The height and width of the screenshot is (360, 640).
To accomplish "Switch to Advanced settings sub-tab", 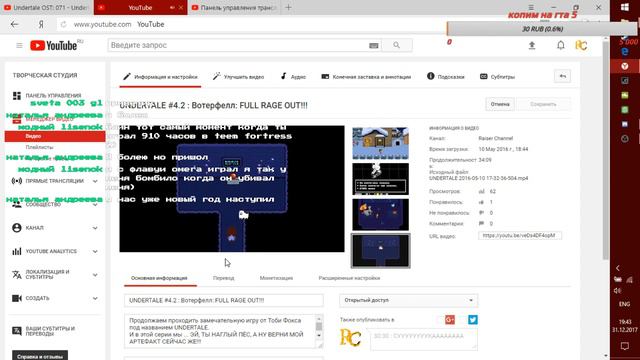I will point(349,278).
